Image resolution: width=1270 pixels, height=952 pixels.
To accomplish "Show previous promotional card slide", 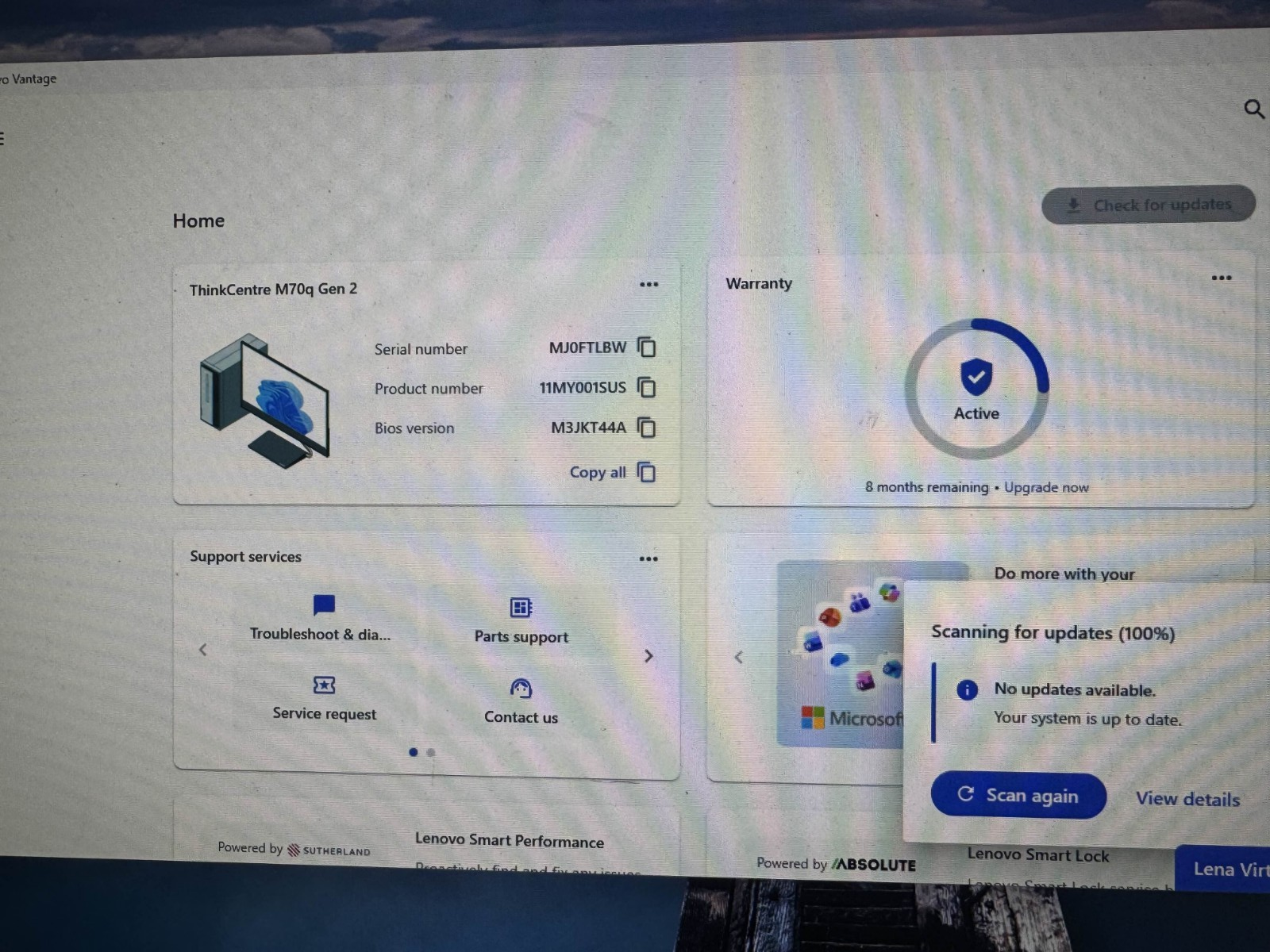I will (x=739, y=657).
